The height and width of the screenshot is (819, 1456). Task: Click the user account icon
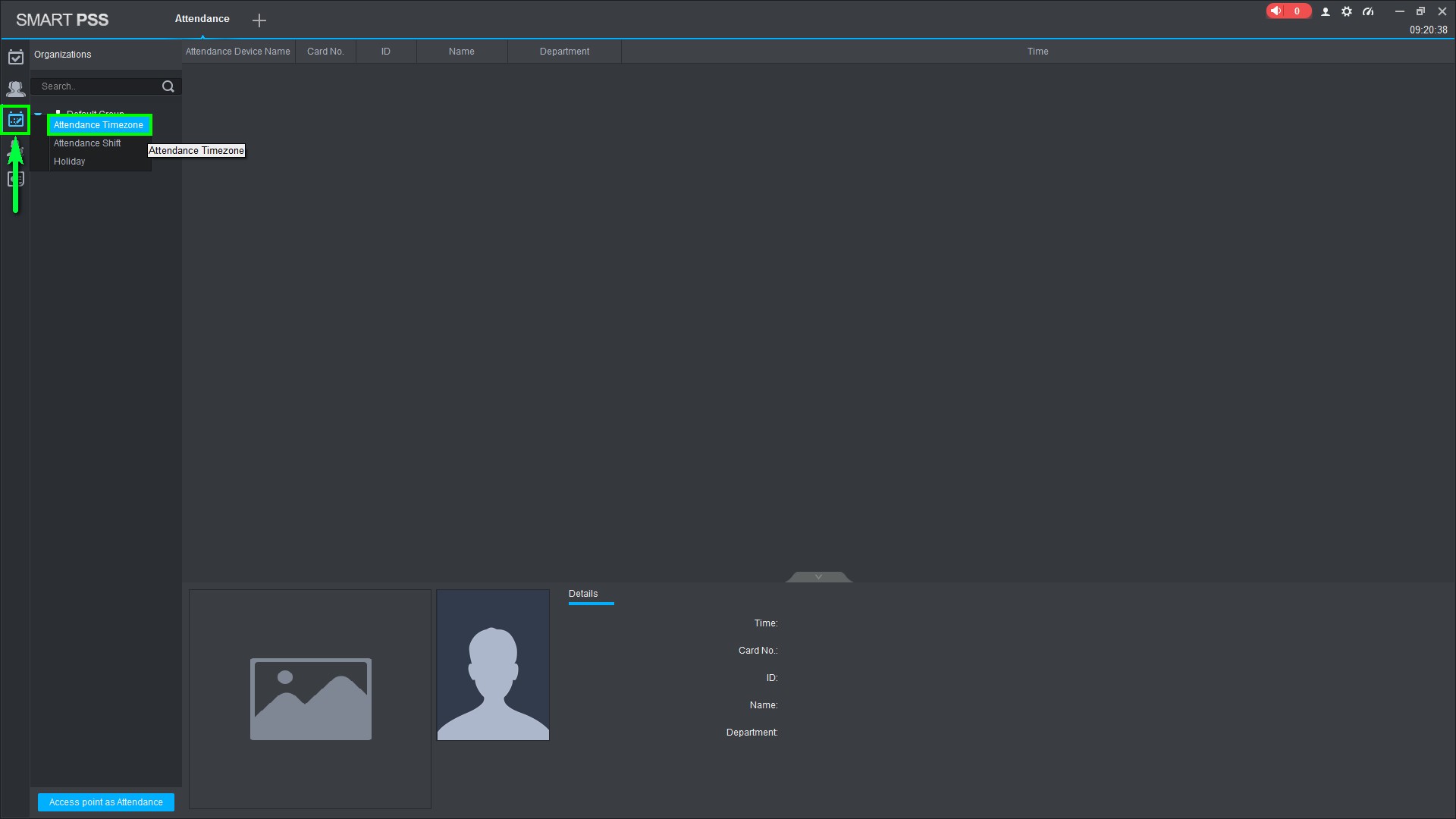[x=1326, y=11]
